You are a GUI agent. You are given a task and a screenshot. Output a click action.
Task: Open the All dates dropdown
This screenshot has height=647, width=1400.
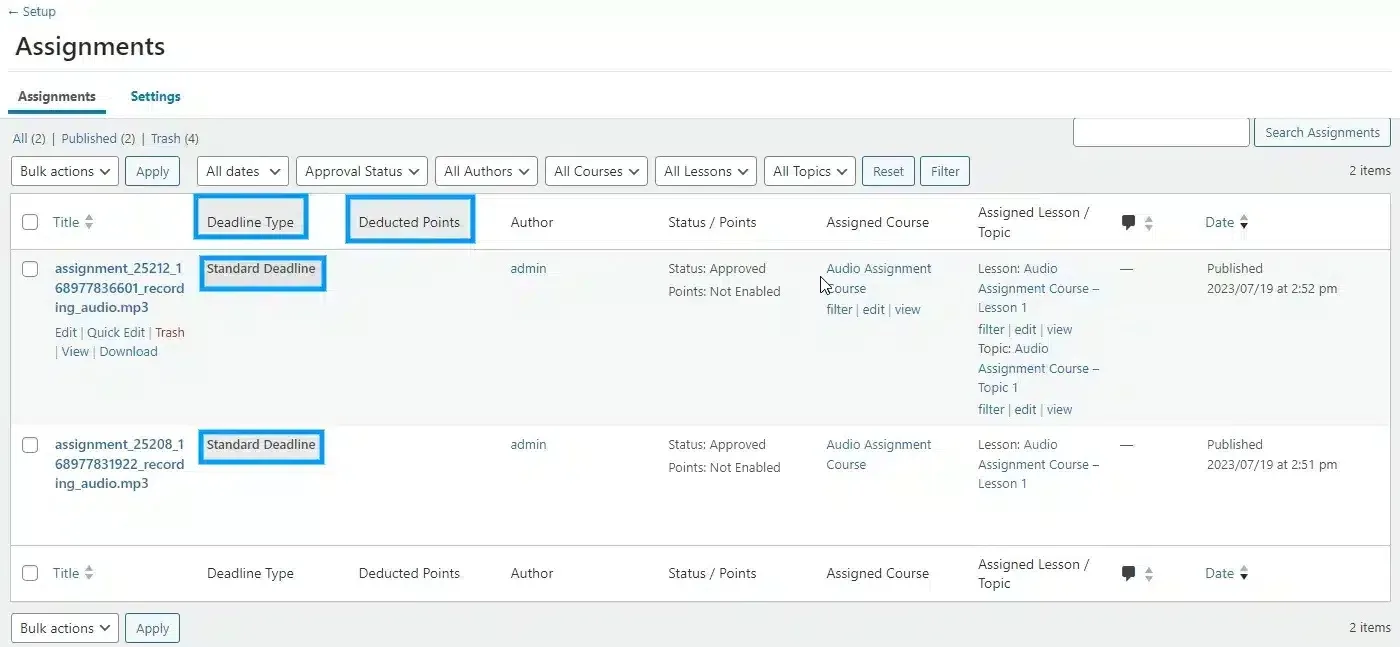[241, 171]
